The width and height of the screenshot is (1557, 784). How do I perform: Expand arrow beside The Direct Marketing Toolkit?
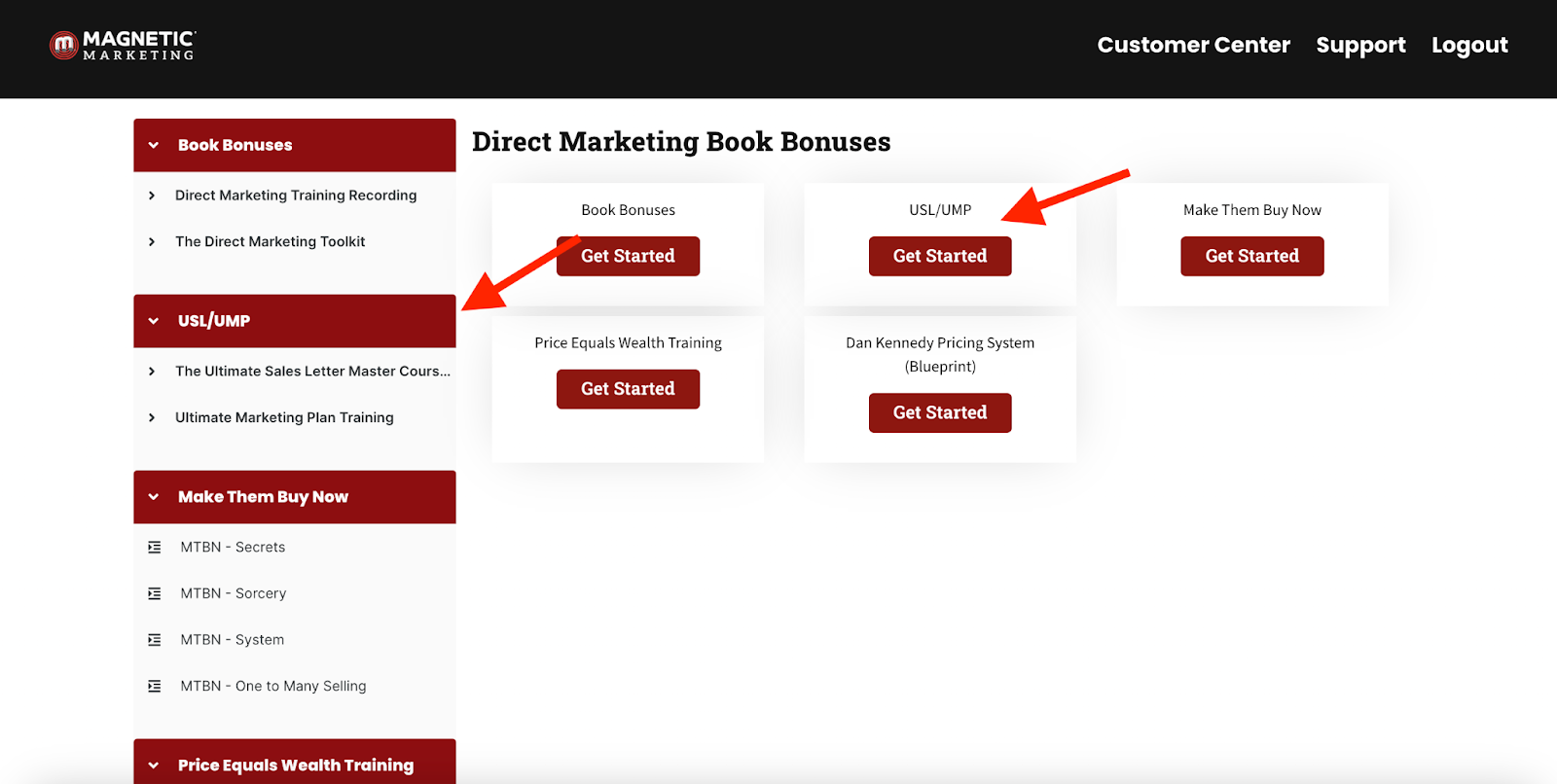click(x=152, y=242)
